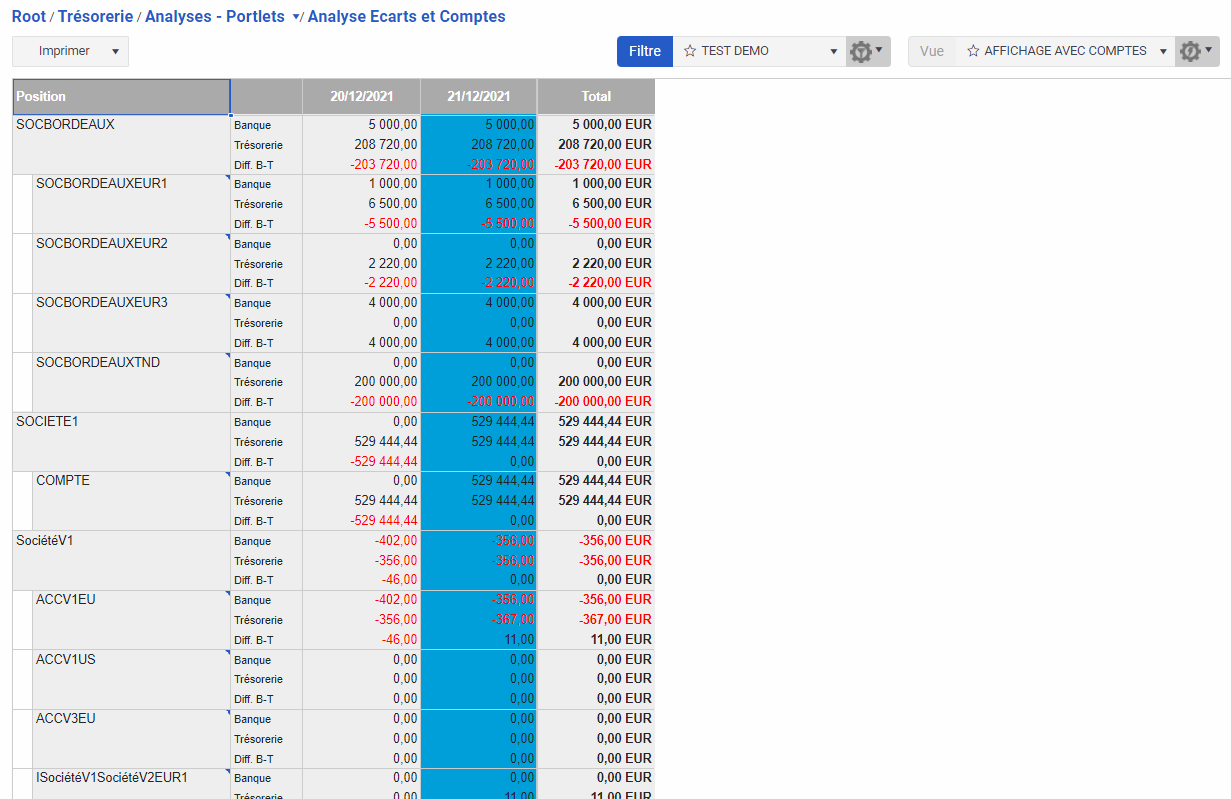Image resolution: width=1231 pixels, height=799 pixels.
Task: Open the Analyses - Portlets breadcrumb arrow
Action: (296, 17)
